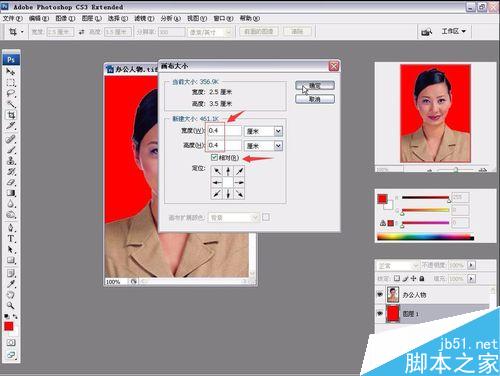
Task: Click the canvas width input field
Action: 224,131
